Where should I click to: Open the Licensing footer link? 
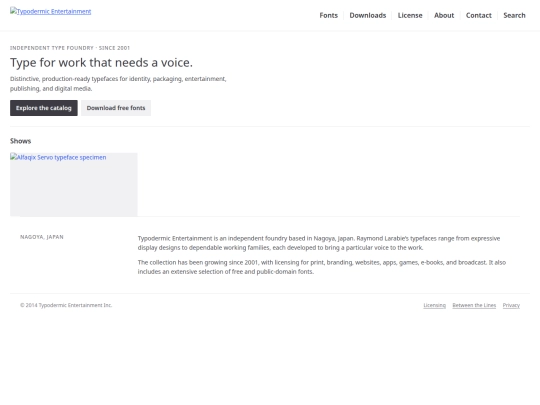(434, 305)
